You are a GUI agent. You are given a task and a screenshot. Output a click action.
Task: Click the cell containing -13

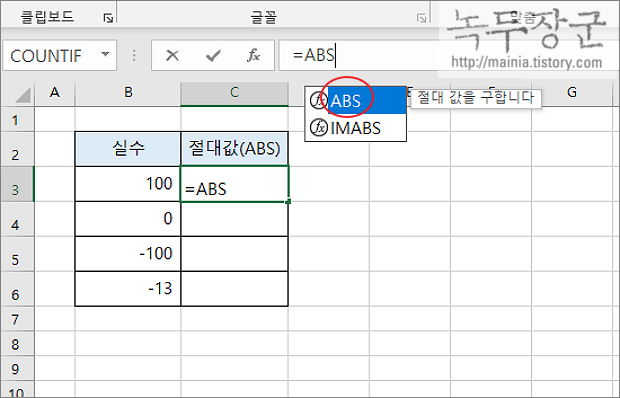pyautogui.click(x=128, y=289)
